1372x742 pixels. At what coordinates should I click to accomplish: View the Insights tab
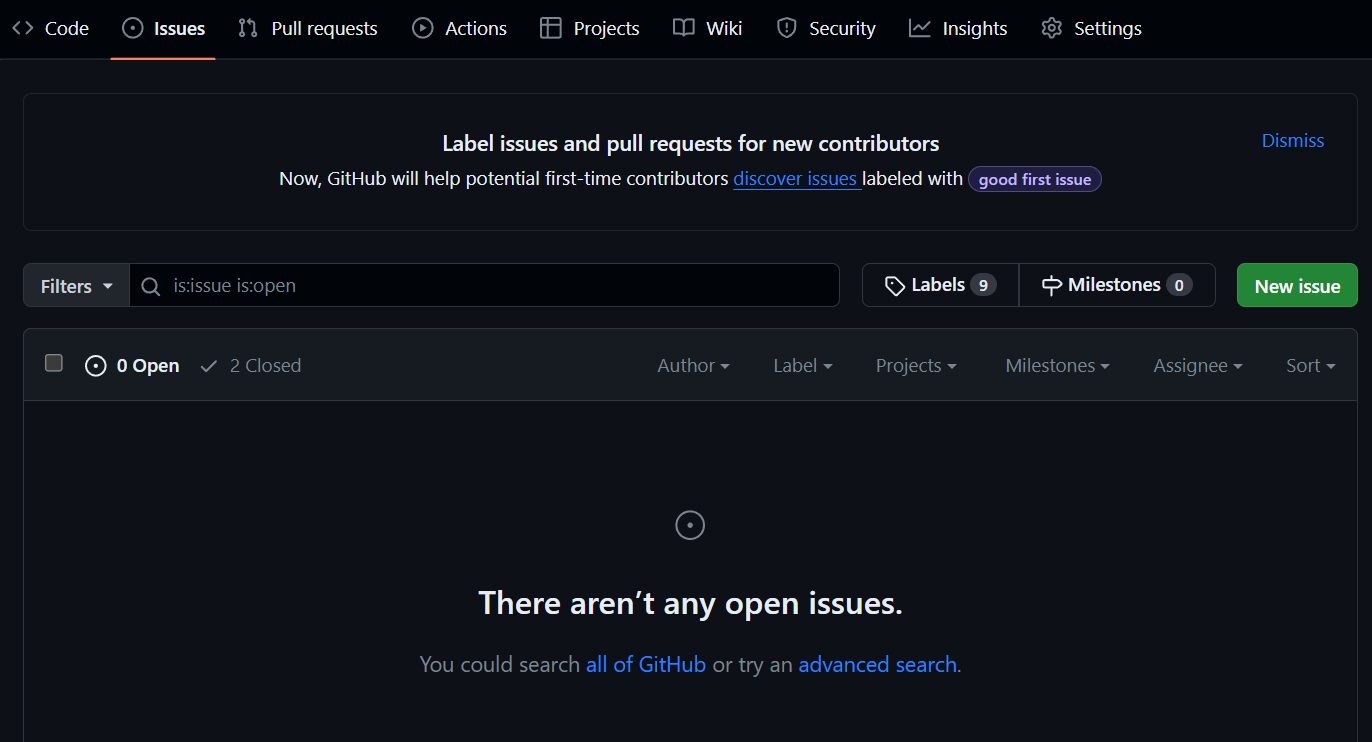click(958, 29)
